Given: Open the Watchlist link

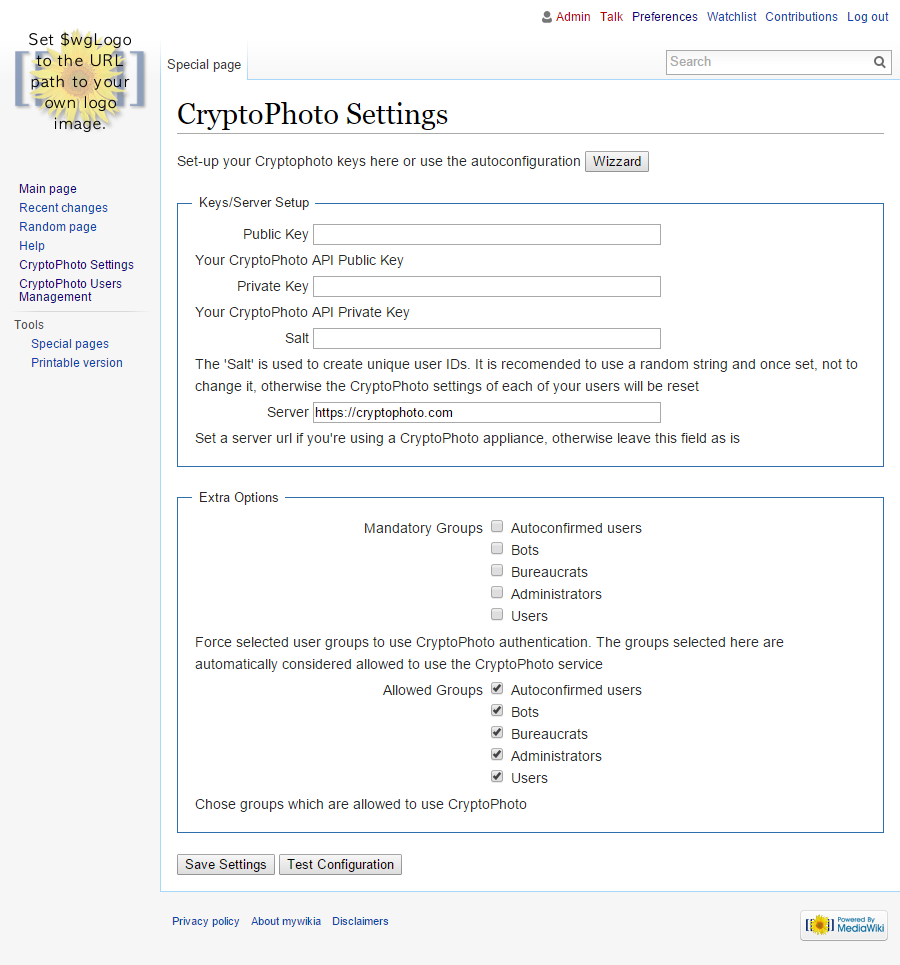Looking at the screenshot, I should (731, 17).
